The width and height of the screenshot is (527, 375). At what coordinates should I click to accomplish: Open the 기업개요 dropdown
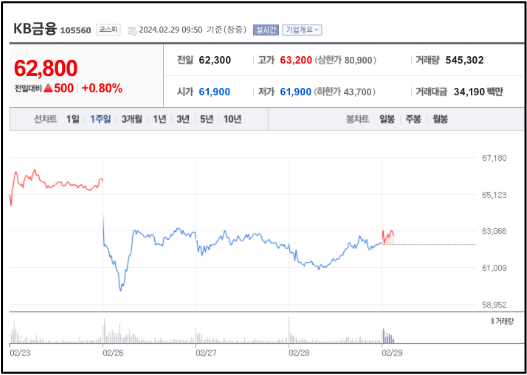pyautogui.click(x=302, y=30)
